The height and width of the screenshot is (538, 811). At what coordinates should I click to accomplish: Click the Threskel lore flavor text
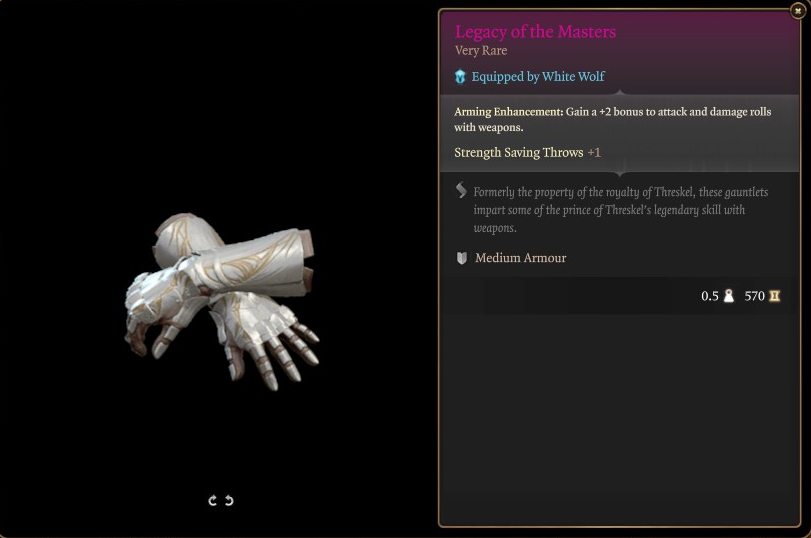[621, 210]
